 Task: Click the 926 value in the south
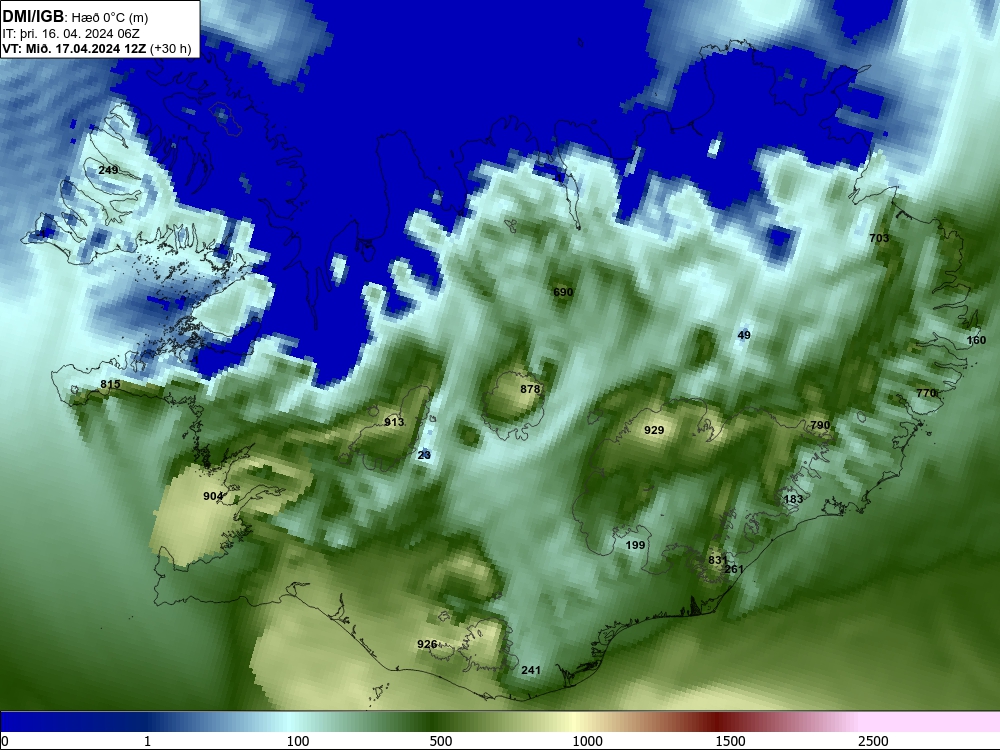(427, 644)
